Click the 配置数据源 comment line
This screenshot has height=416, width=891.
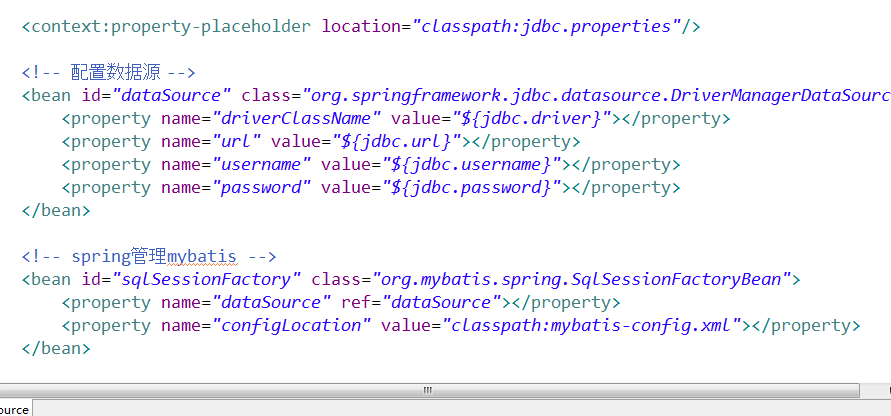pyautogui.click(x=109, y=73)
